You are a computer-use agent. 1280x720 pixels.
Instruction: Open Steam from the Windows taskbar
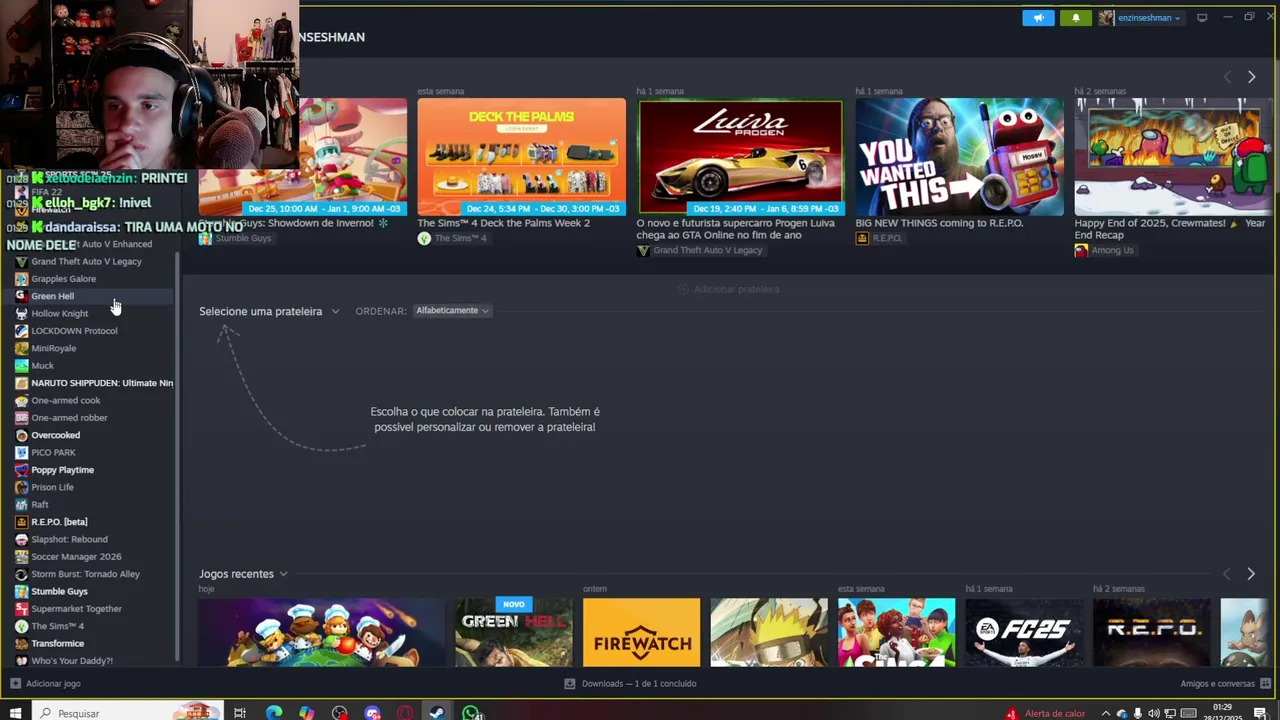[437, 713]
